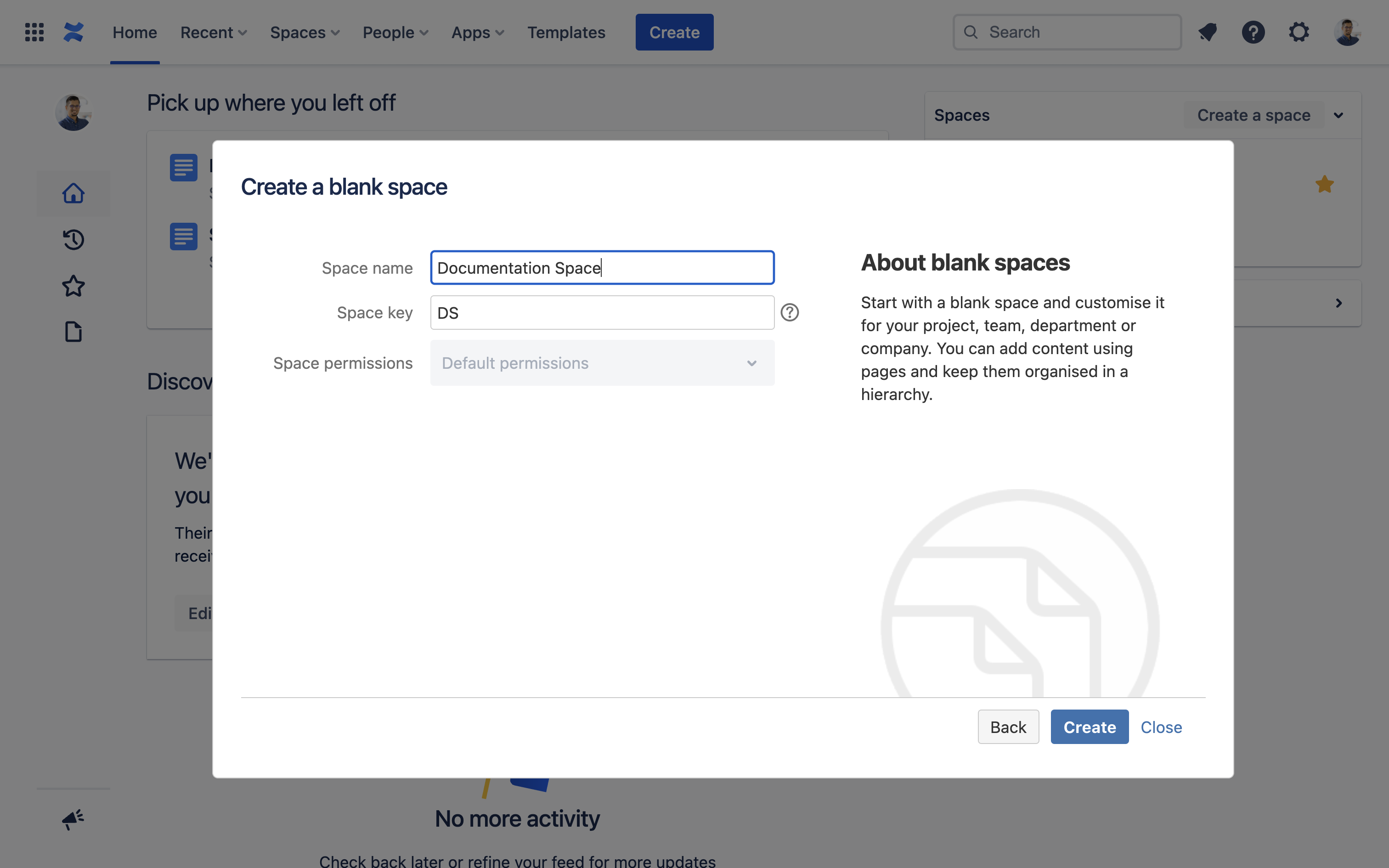Open the Templates menu item

[566, 33]
